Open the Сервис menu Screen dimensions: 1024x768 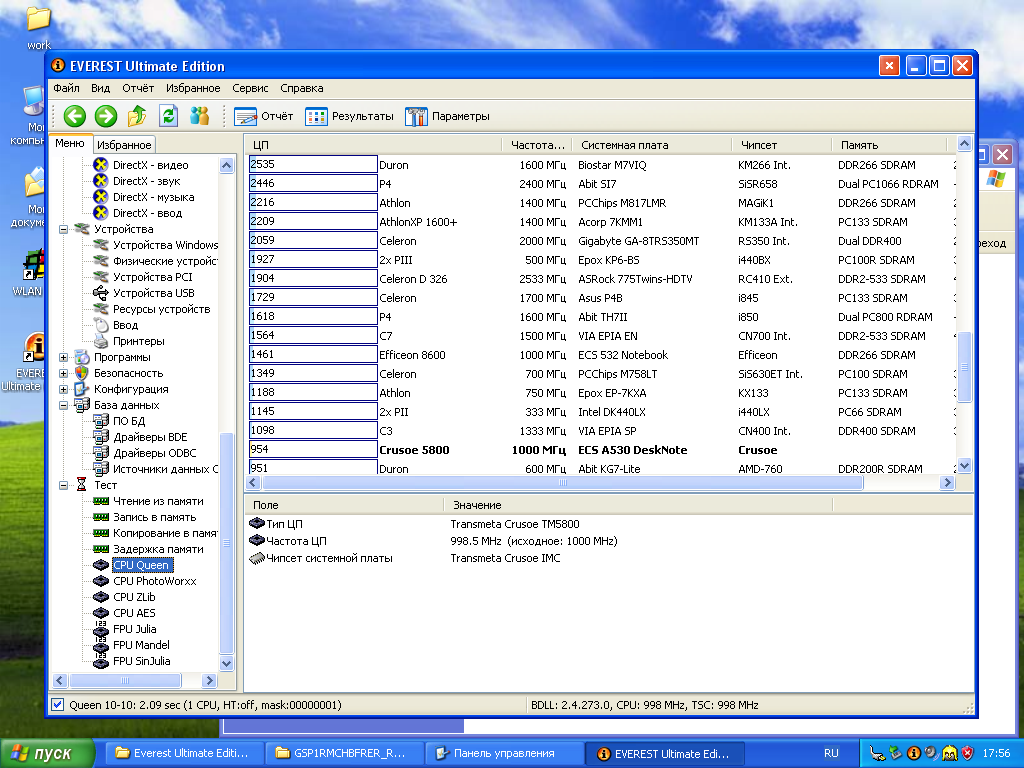pos(250,88)
